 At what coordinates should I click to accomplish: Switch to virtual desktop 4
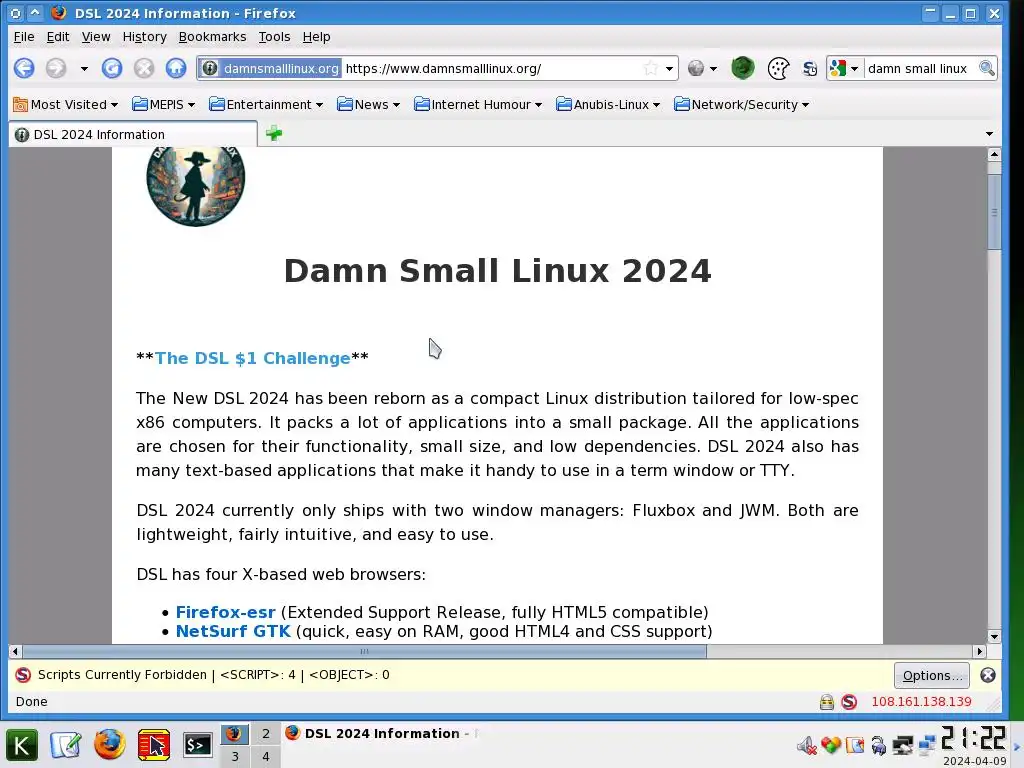[266, 756]
